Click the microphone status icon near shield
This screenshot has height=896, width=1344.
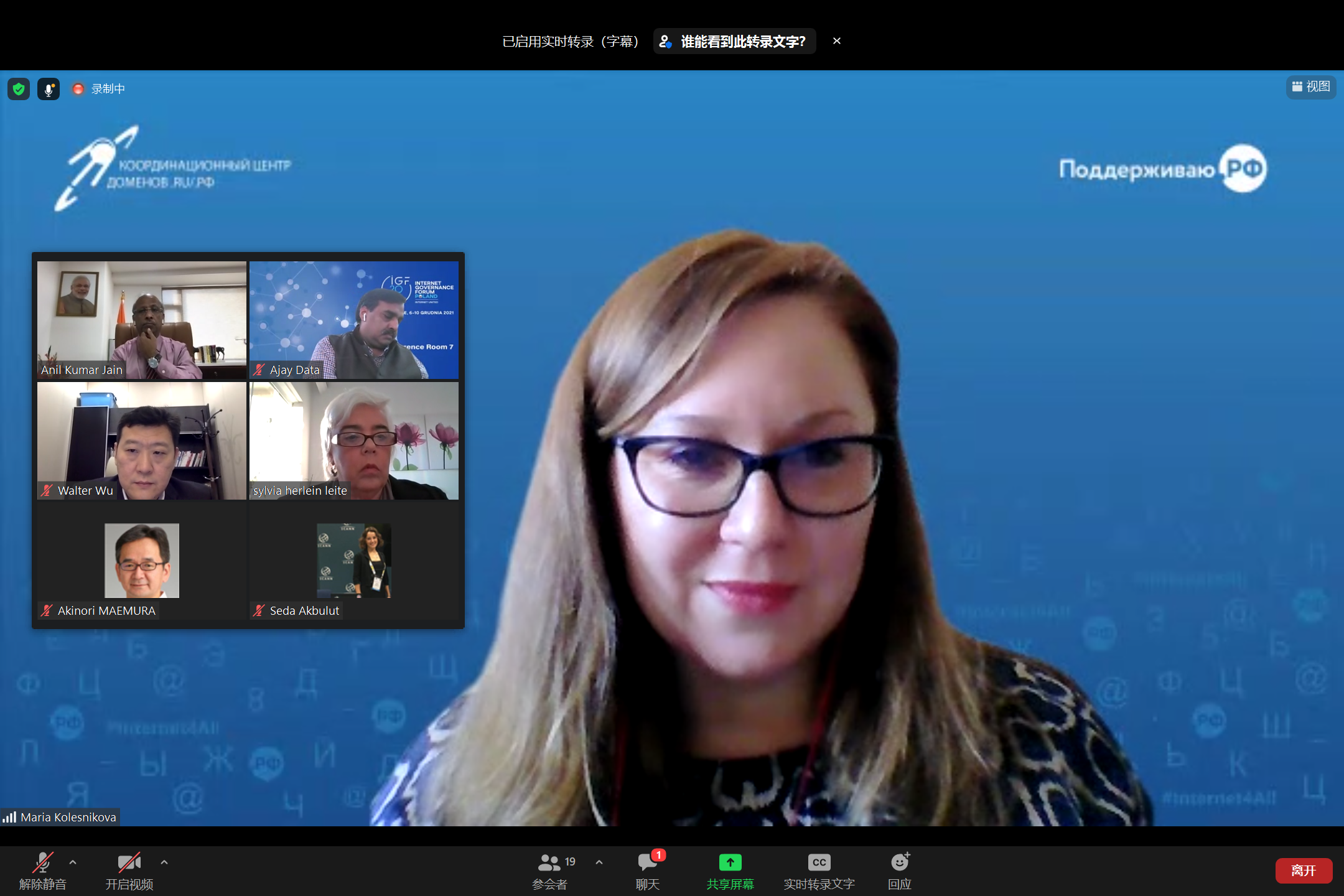click(49, 89)
